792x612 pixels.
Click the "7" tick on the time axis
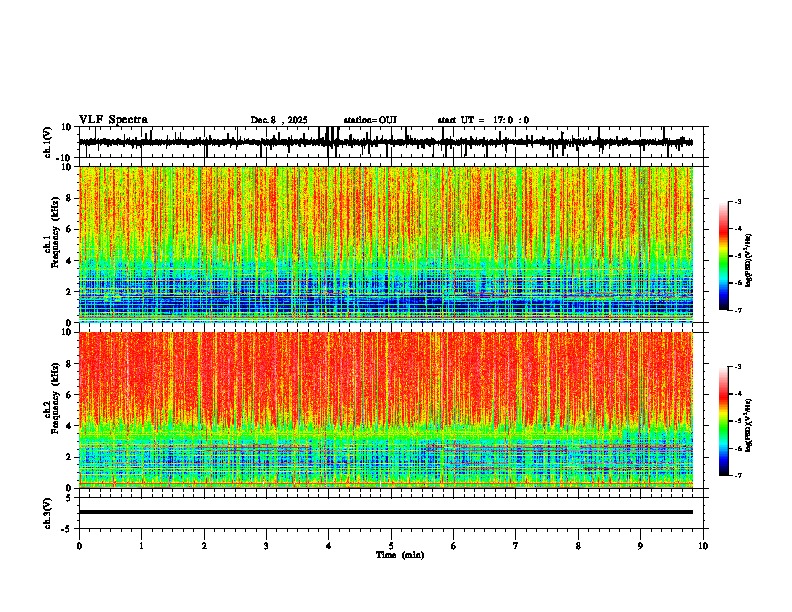click(516, 546)
